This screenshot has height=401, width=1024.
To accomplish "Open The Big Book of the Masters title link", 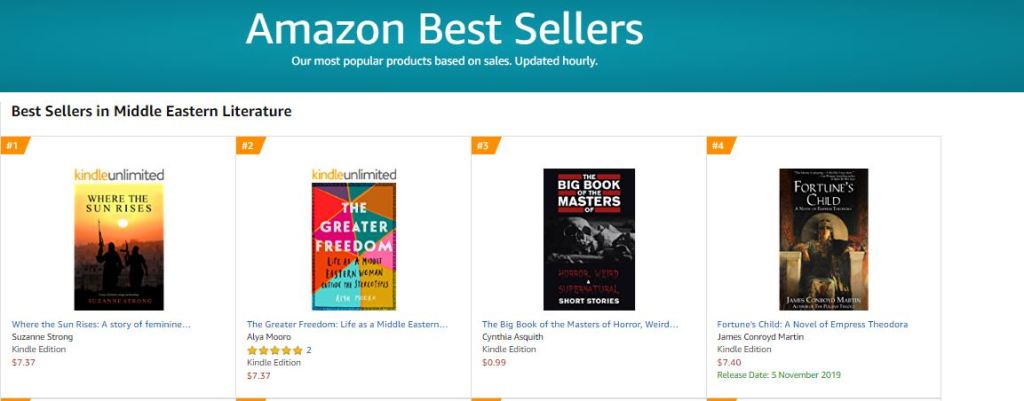I will [580, 324].
